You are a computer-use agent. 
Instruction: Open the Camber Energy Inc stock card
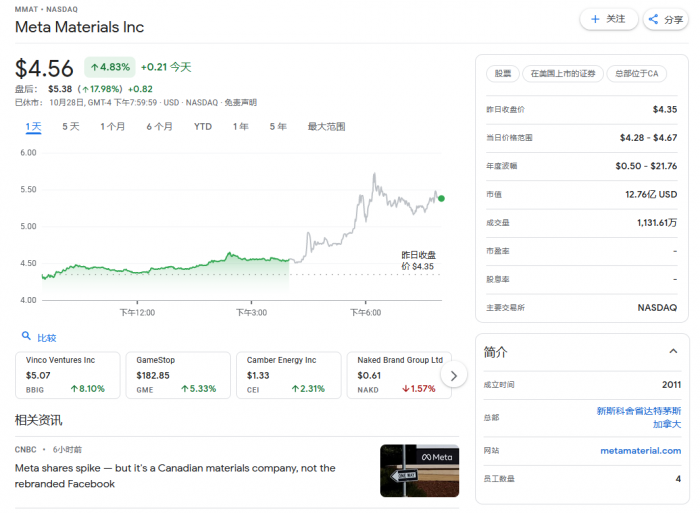(x=287, y=374)
